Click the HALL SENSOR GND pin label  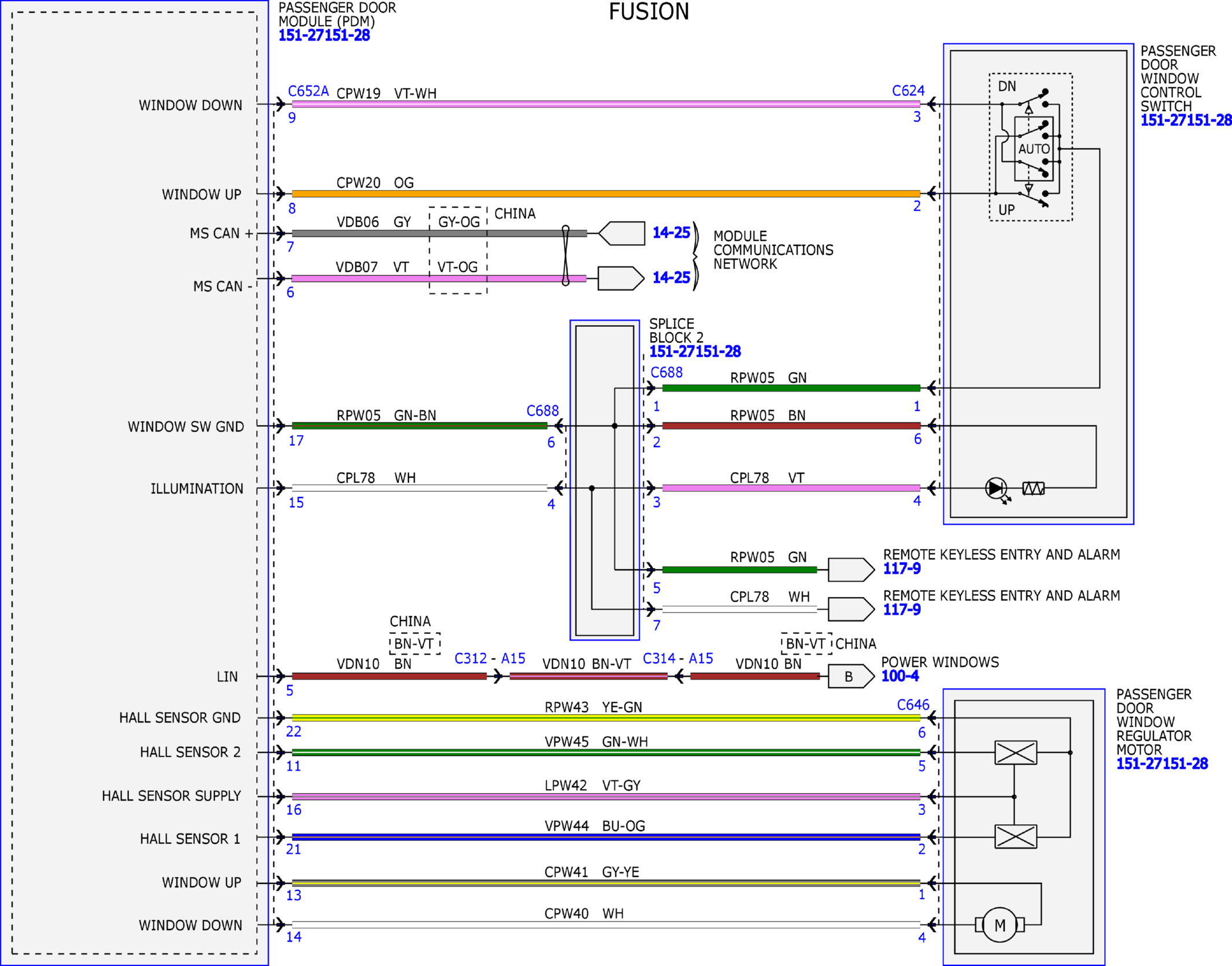point(180,718)
